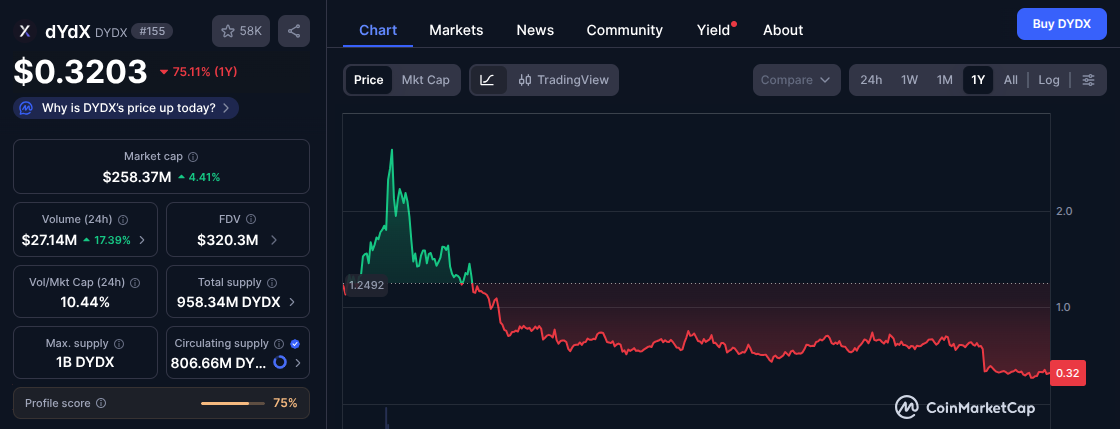Switch to the Community tab

pos(624,30)
